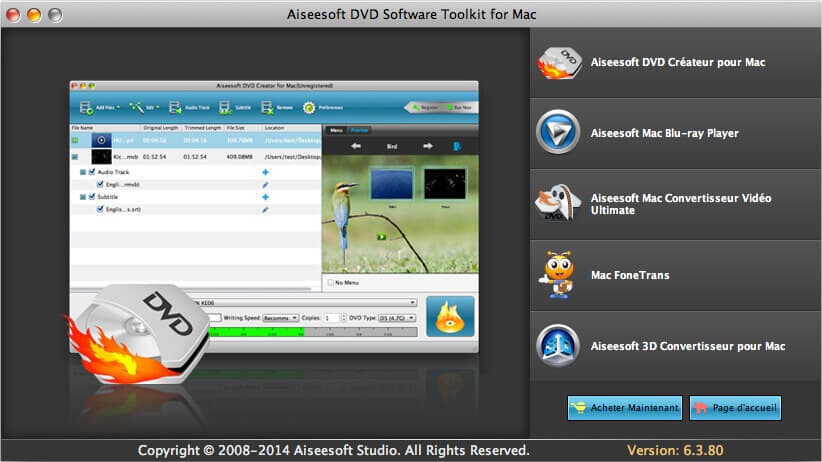Collapse the Kic...mvb file row expander
Viewport: 822px width, 462px height.
pos(75,157)
